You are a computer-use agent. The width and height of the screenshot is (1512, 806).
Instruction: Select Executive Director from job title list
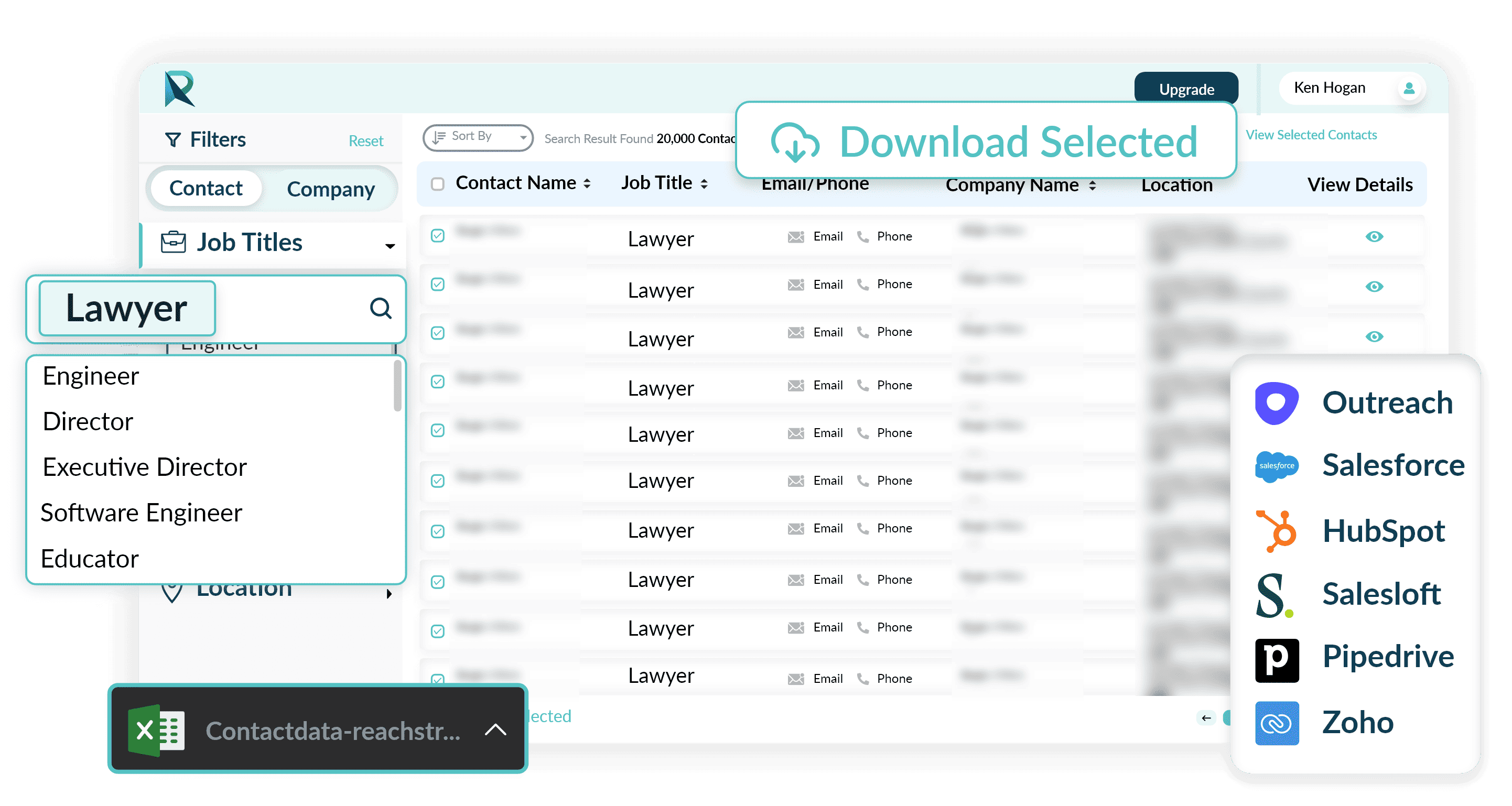pyautogui.click(x=144, y=467)
